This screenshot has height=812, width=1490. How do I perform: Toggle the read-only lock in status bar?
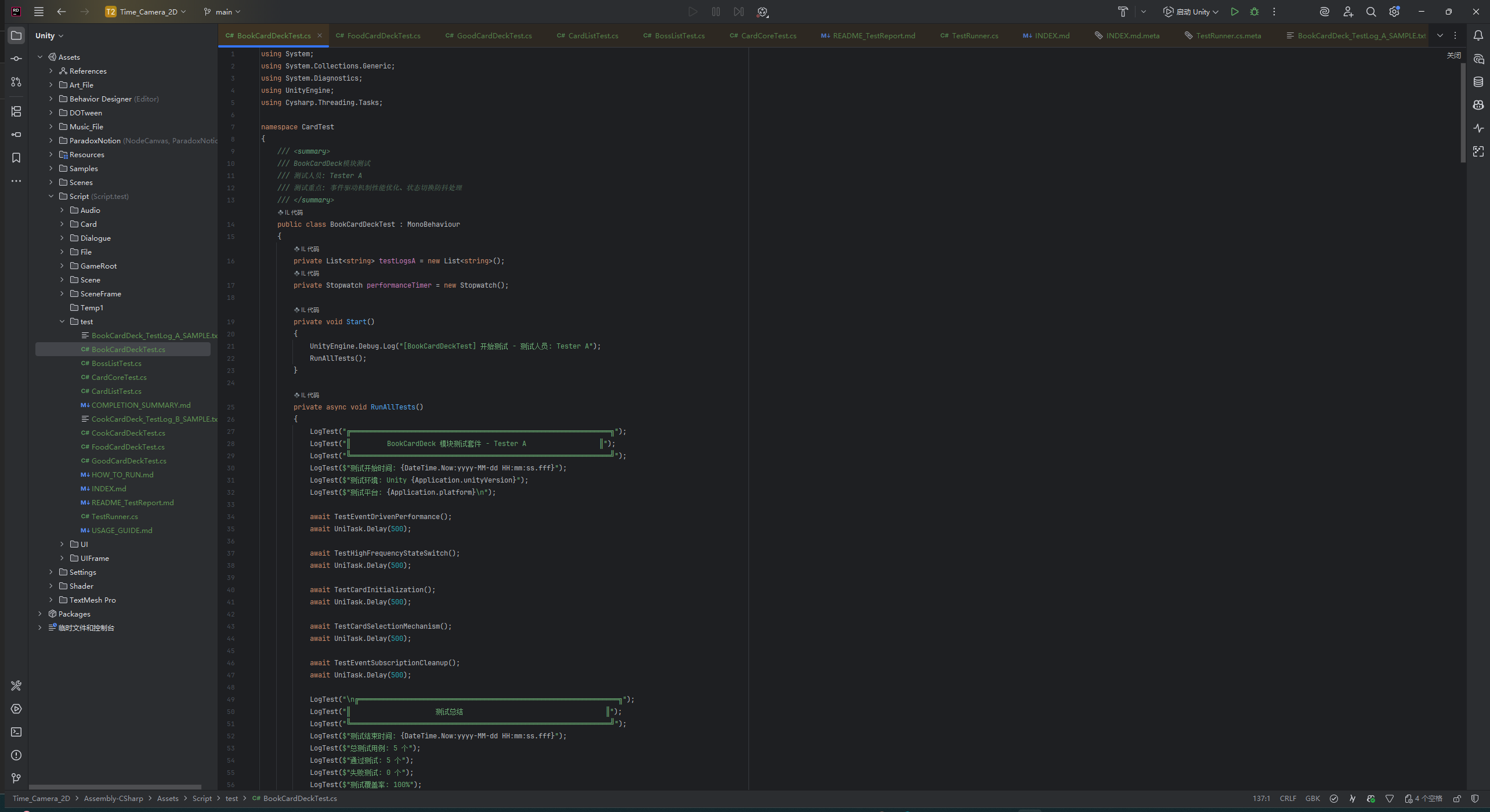click(1457, 799)
